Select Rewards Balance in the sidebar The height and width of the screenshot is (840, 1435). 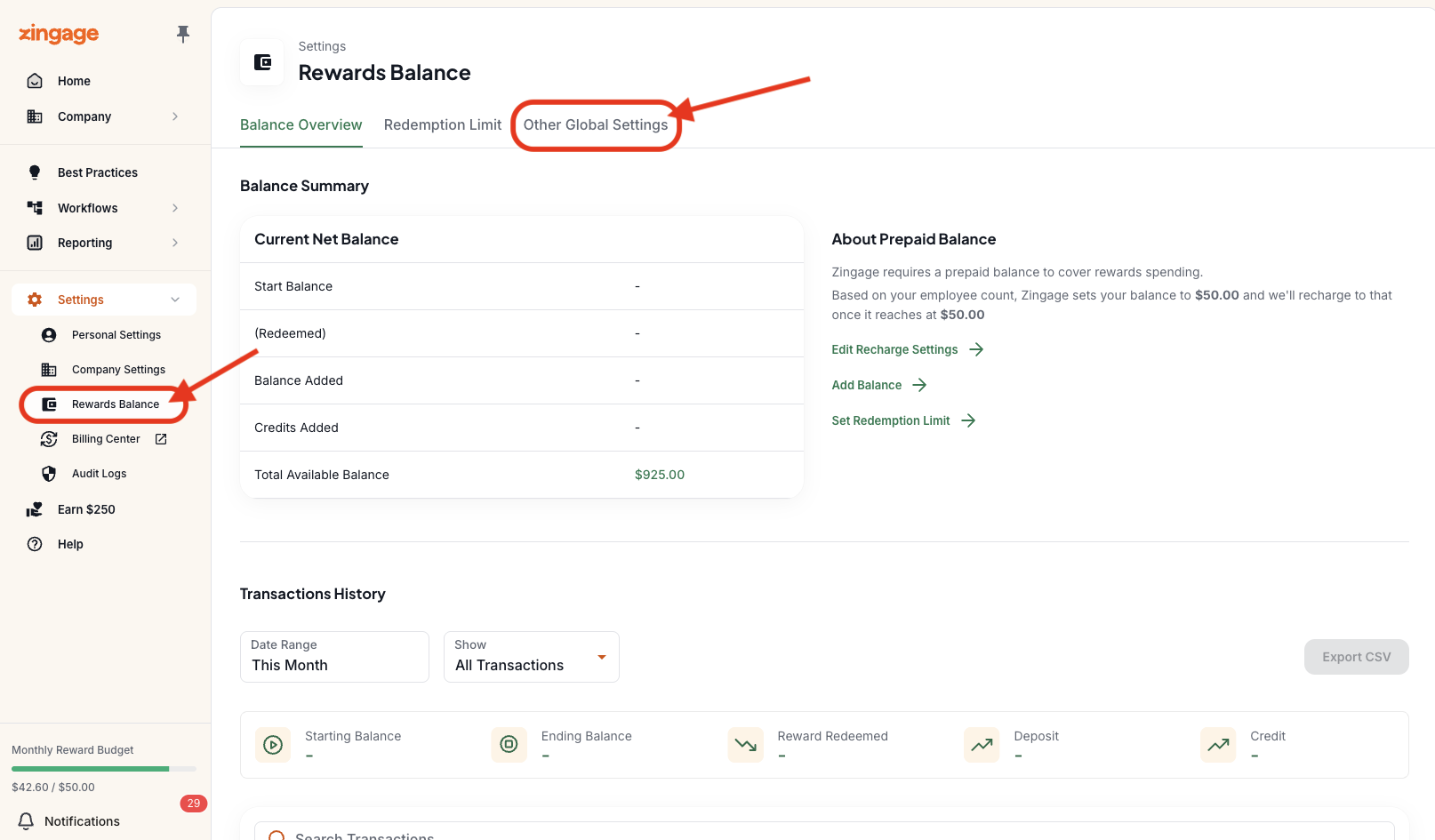[x=116, y=404]
